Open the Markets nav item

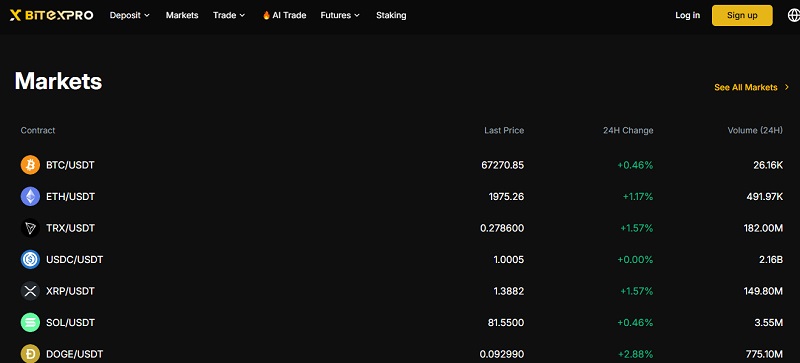[x=182, y=15]
